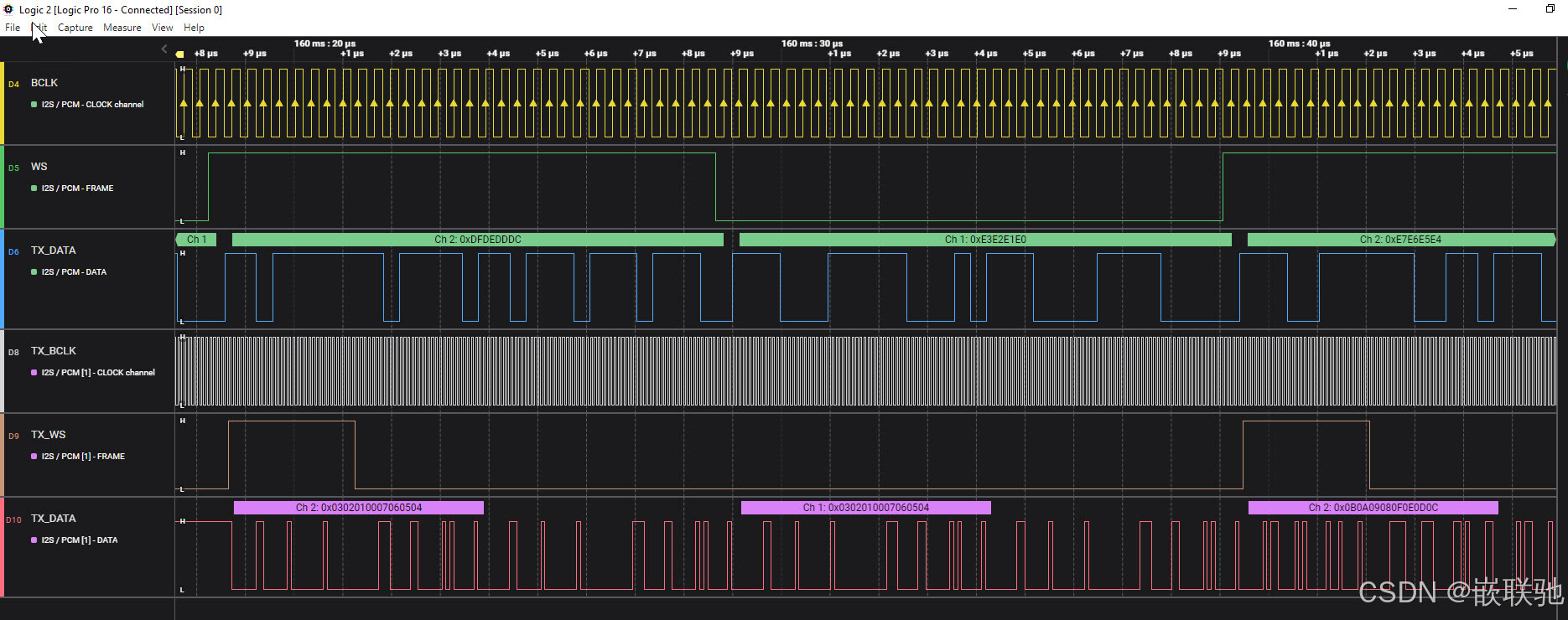Click purple Ch 2: 0x0302010007060504 bubble
1568x620 pixels.
(359, 508)
